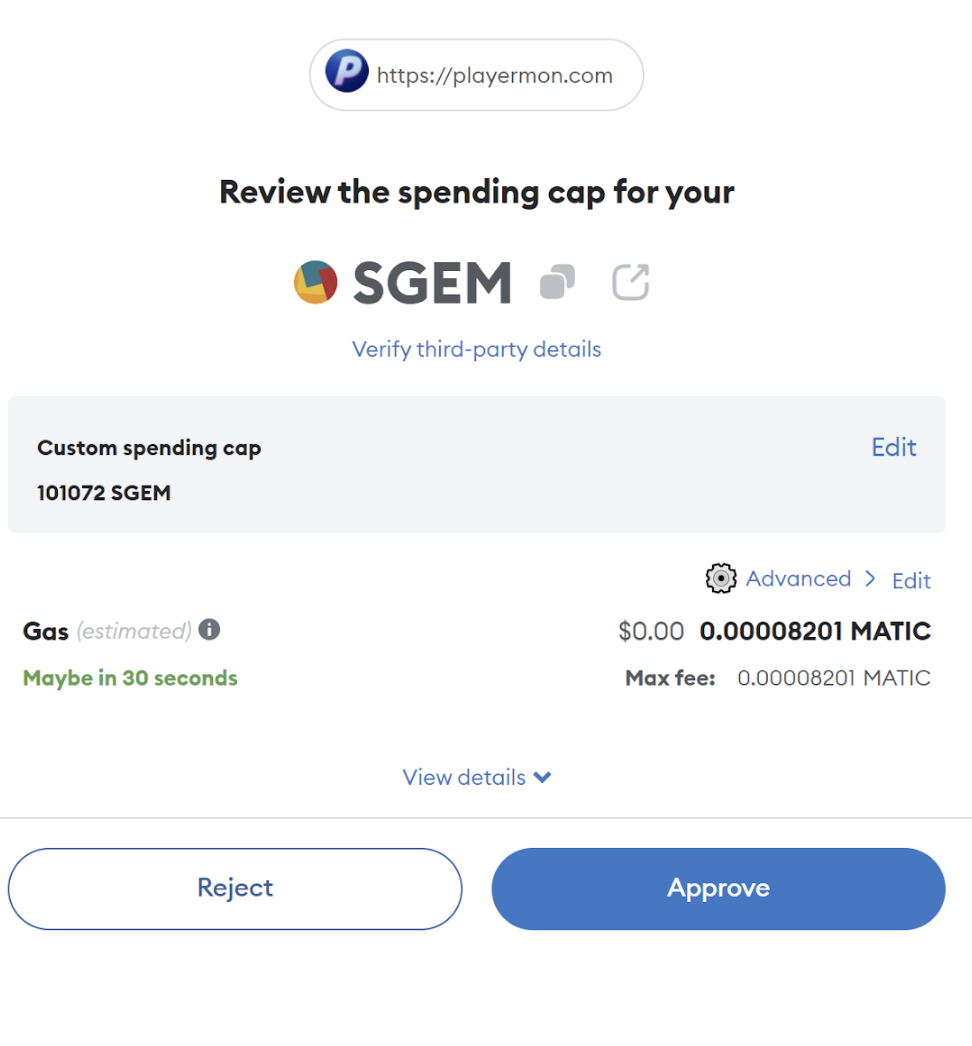972x1046 pixels.
Task: Click the 0.00008201 MATIC max fee value
Action: tap(834, 678)
